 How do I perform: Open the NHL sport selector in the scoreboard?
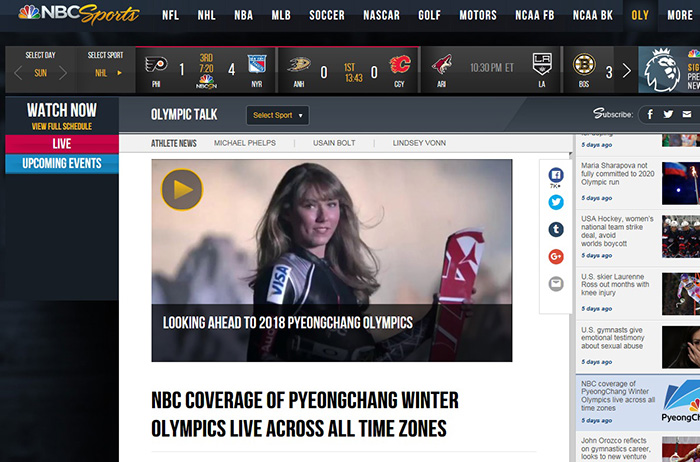point(108,73)
